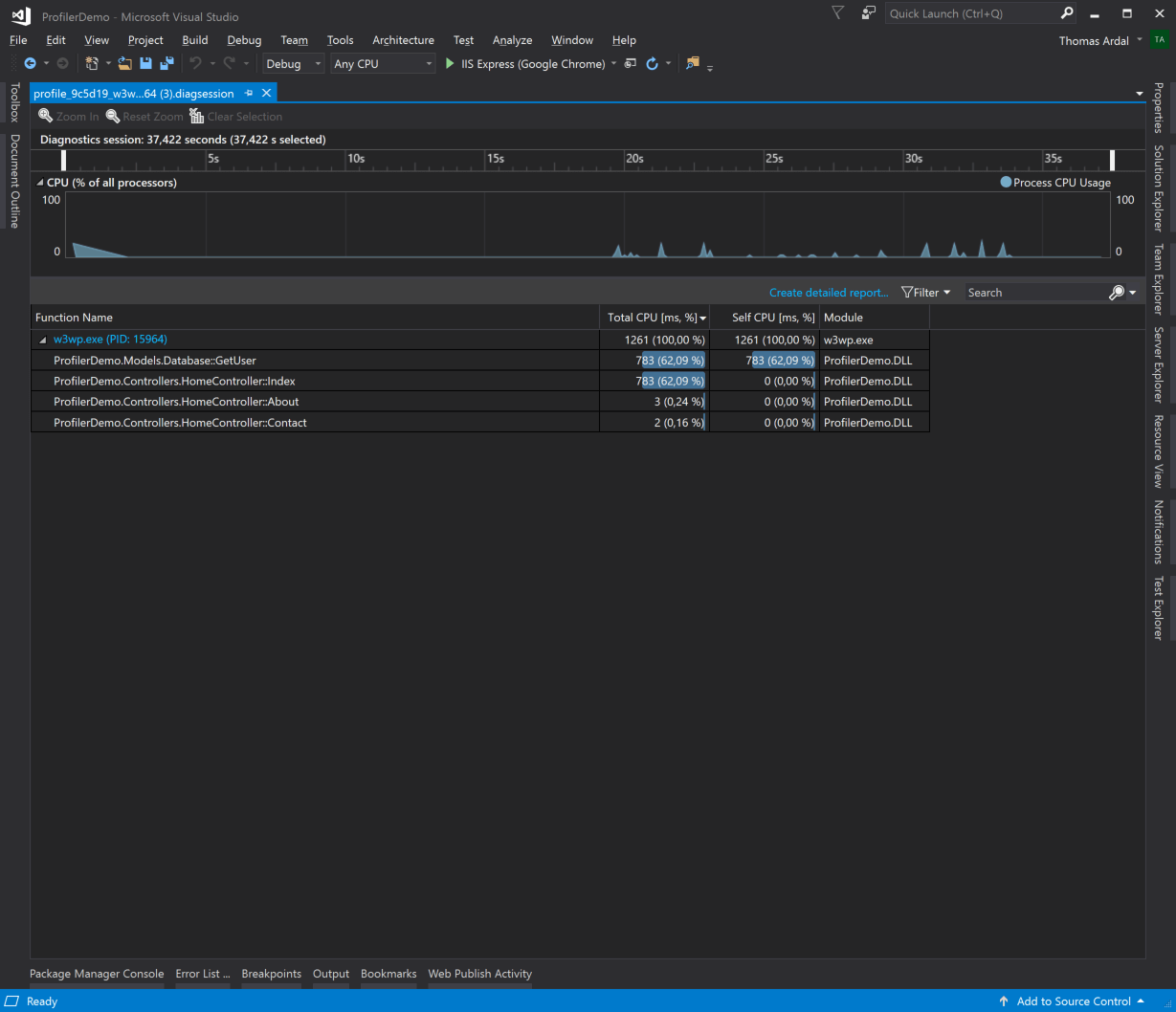The height and width of the screenshot is (1012, 1176).
Task: Open the Analyze menu
Action: click(512, 40)
